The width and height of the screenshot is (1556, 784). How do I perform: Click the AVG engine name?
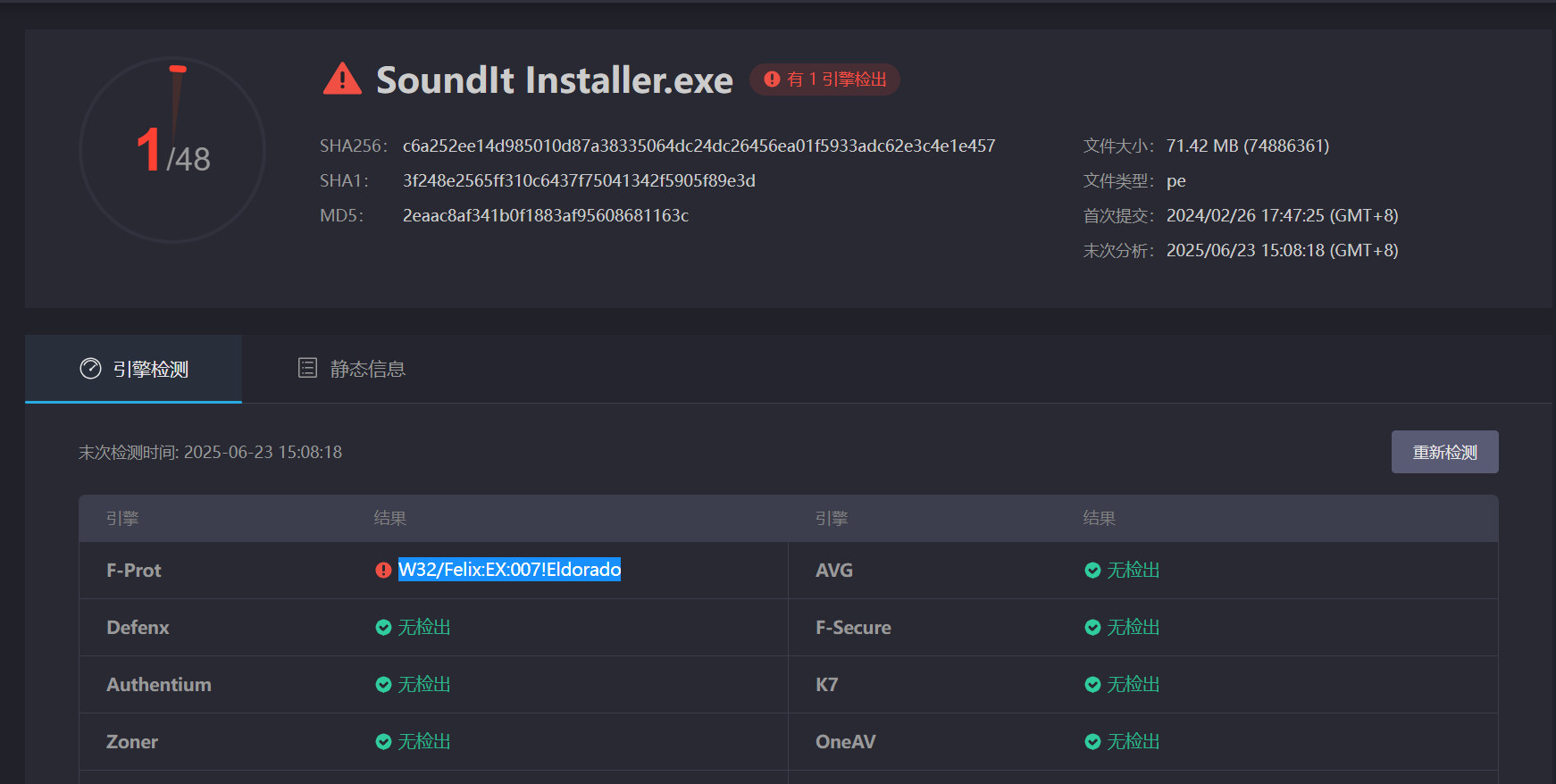point(834,570)
